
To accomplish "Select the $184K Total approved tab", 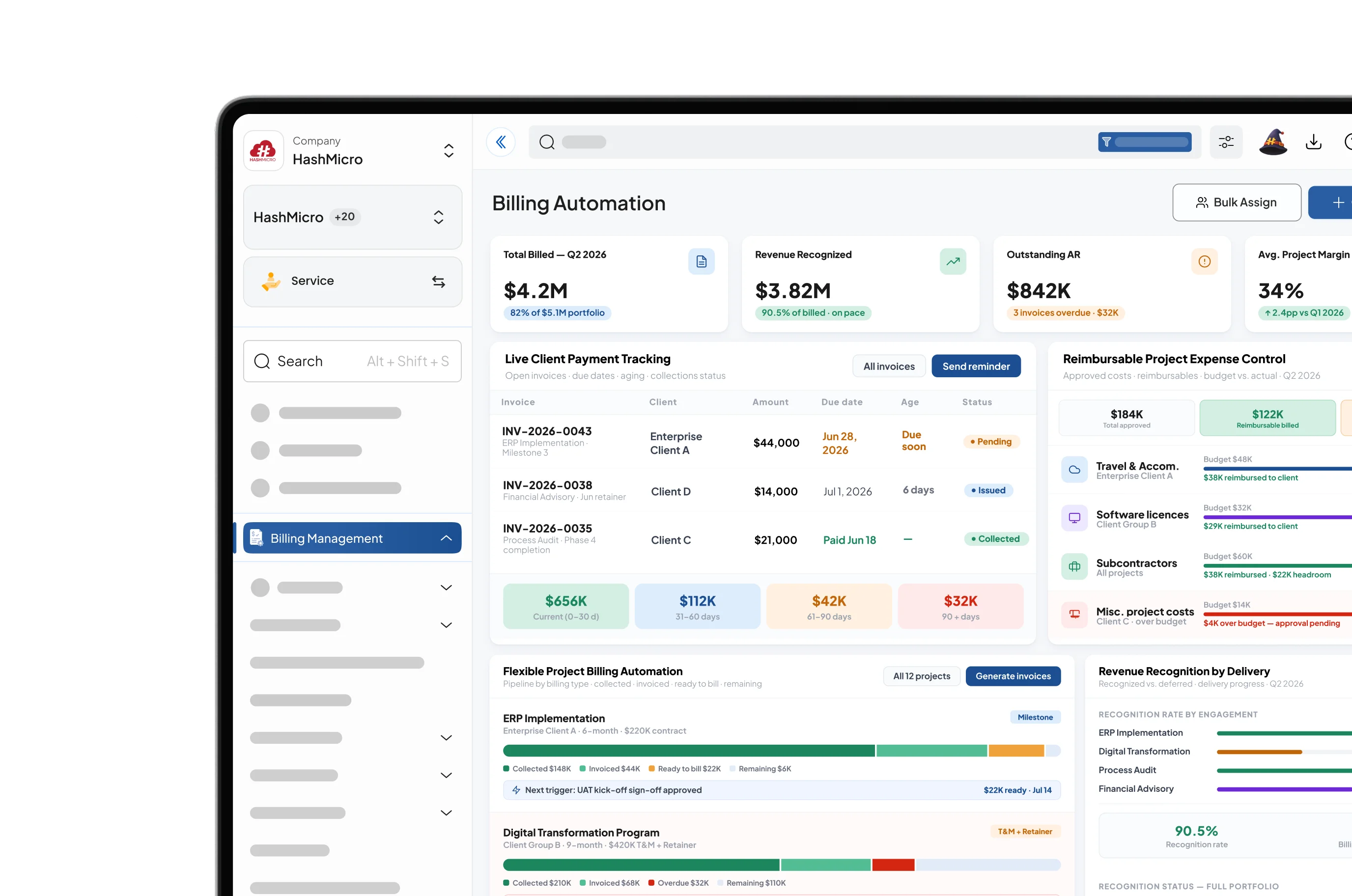I will pos(1127,419).
